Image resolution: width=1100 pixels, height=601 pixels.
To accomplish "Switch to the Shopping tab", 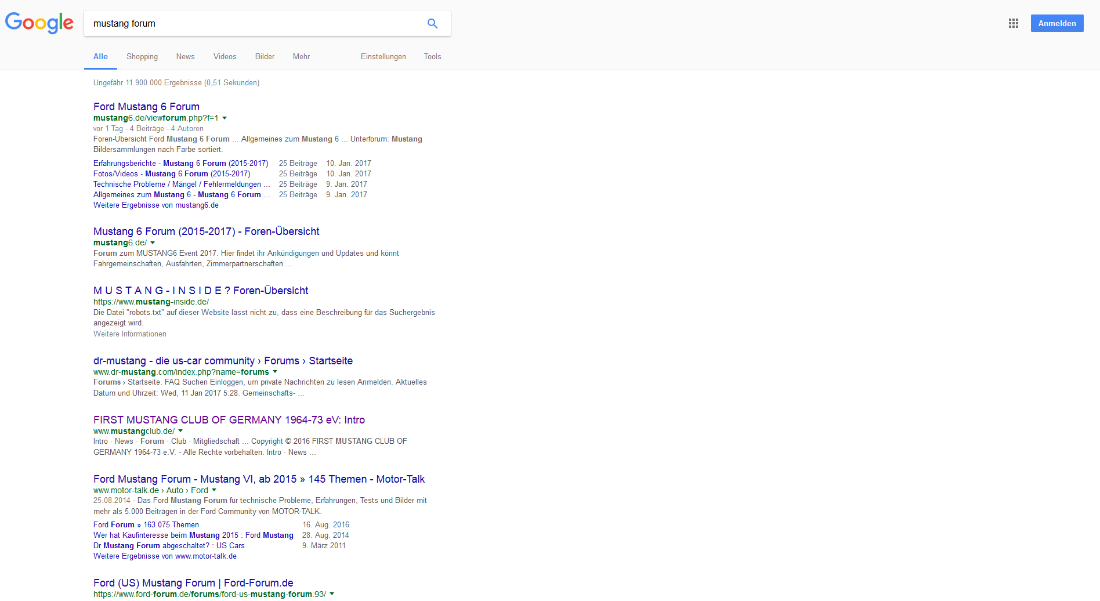I will click(142, 57).
